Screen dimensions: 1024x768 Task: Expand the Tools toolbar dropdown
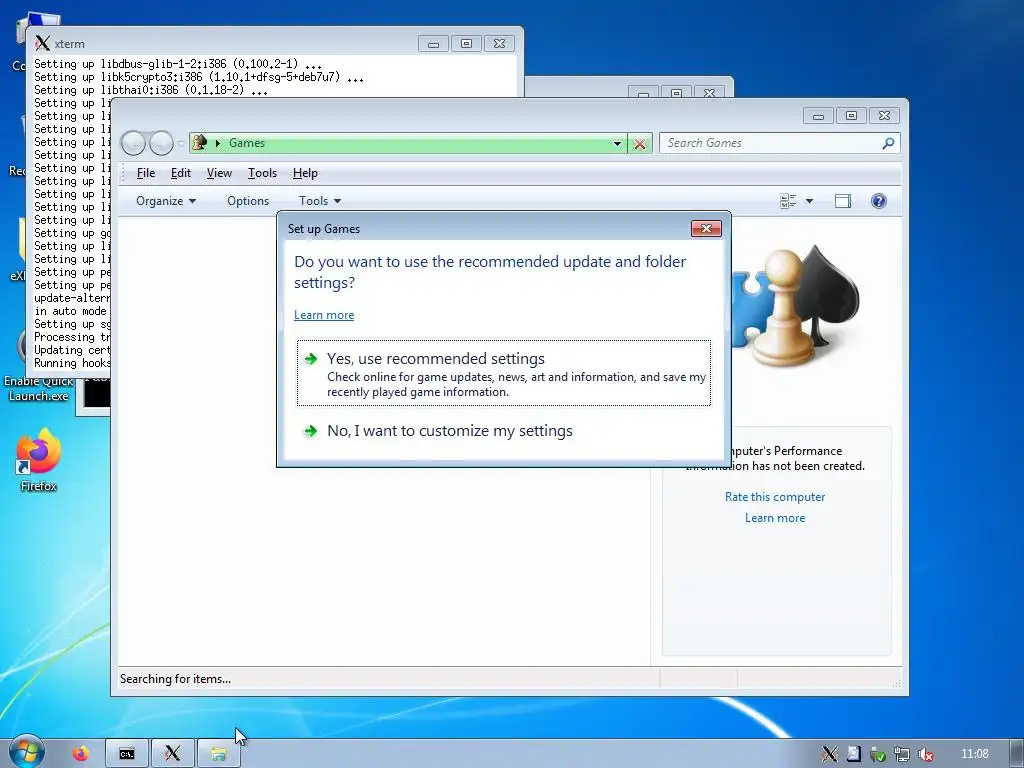pyautogui.click(x=320, y=201)
